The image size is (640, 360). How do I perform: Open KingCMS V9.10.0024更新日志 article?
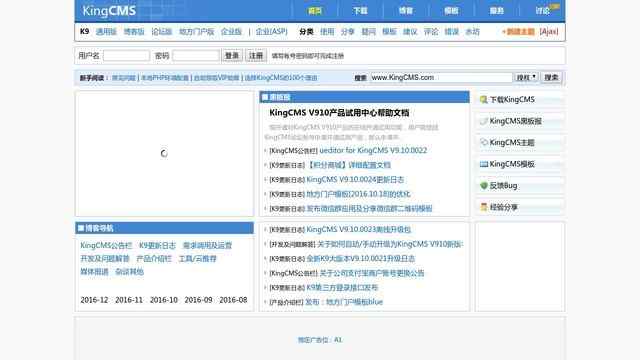tap(355, 180)
